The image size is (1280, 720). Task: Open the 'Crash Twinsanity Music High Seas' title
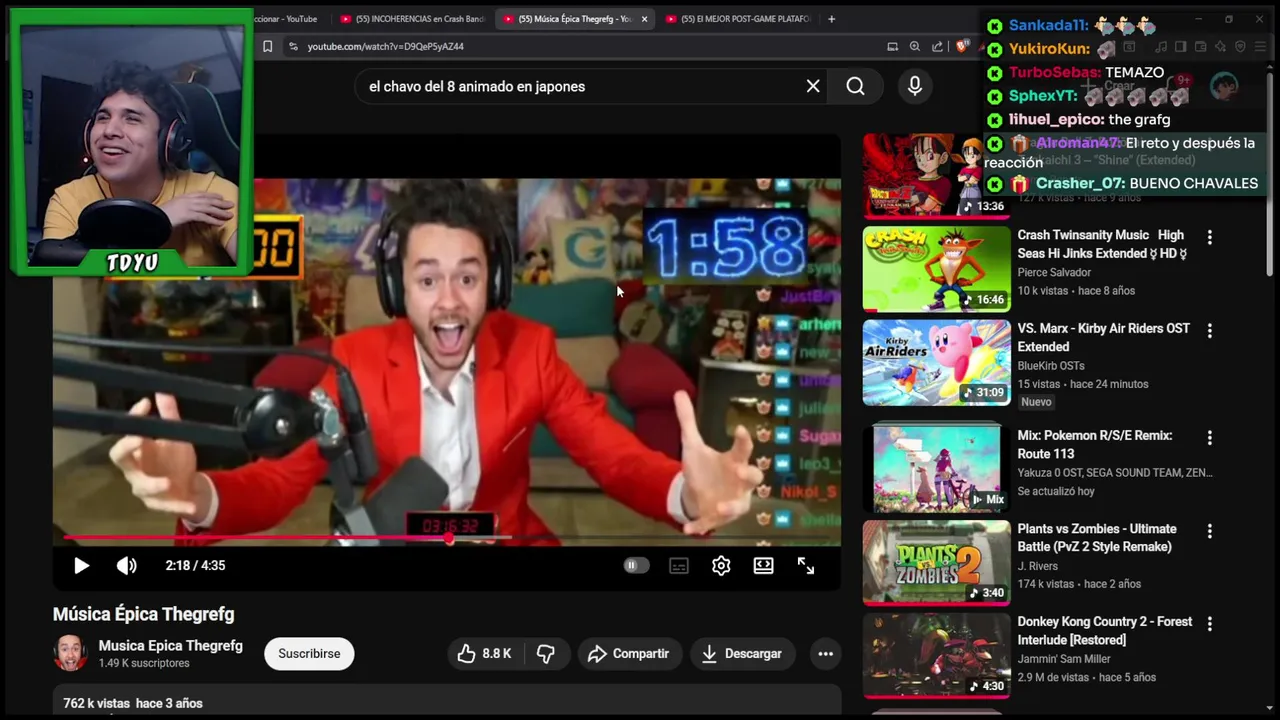coord(1102,244)
